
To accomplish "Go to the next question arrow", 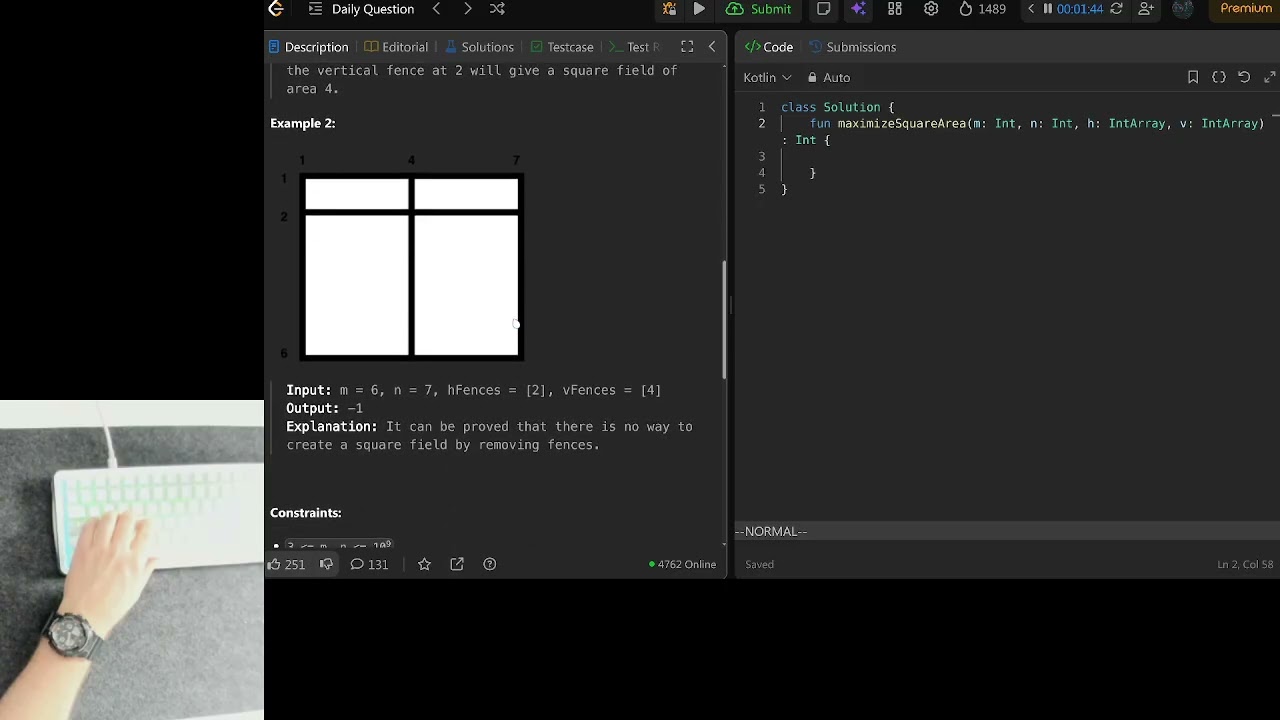I will (467, 9).
